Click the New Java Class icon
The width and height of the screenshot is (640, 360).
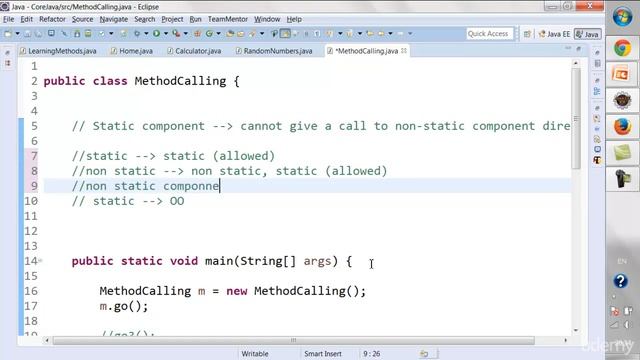click(x=209, y=33)
